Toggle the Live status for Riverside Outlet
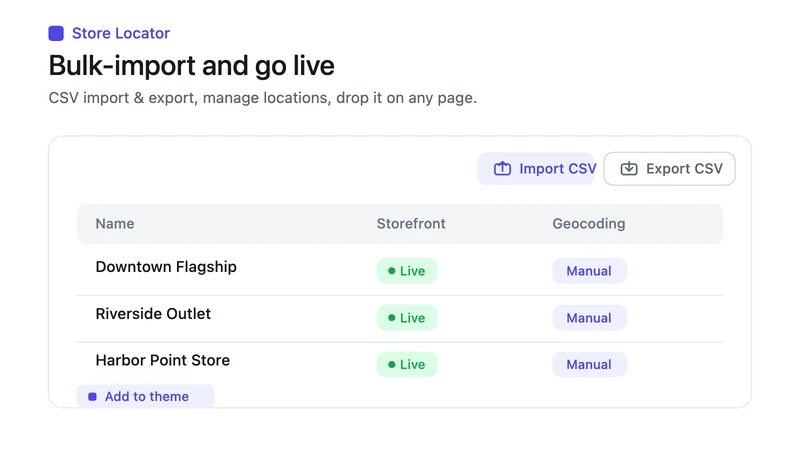Image resolution: width=800 pixels, height=450 pixels. click(407, 318)
